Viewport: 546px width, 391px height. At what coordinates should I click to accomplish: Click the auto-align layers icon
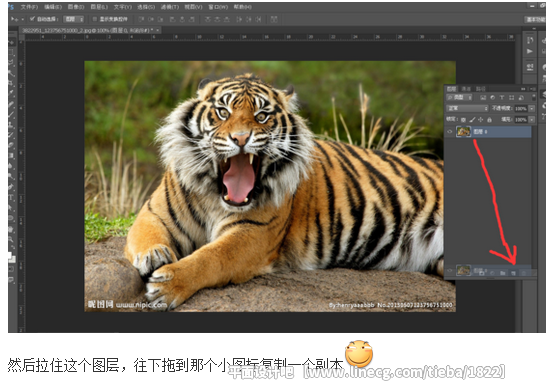pos(274,19)
